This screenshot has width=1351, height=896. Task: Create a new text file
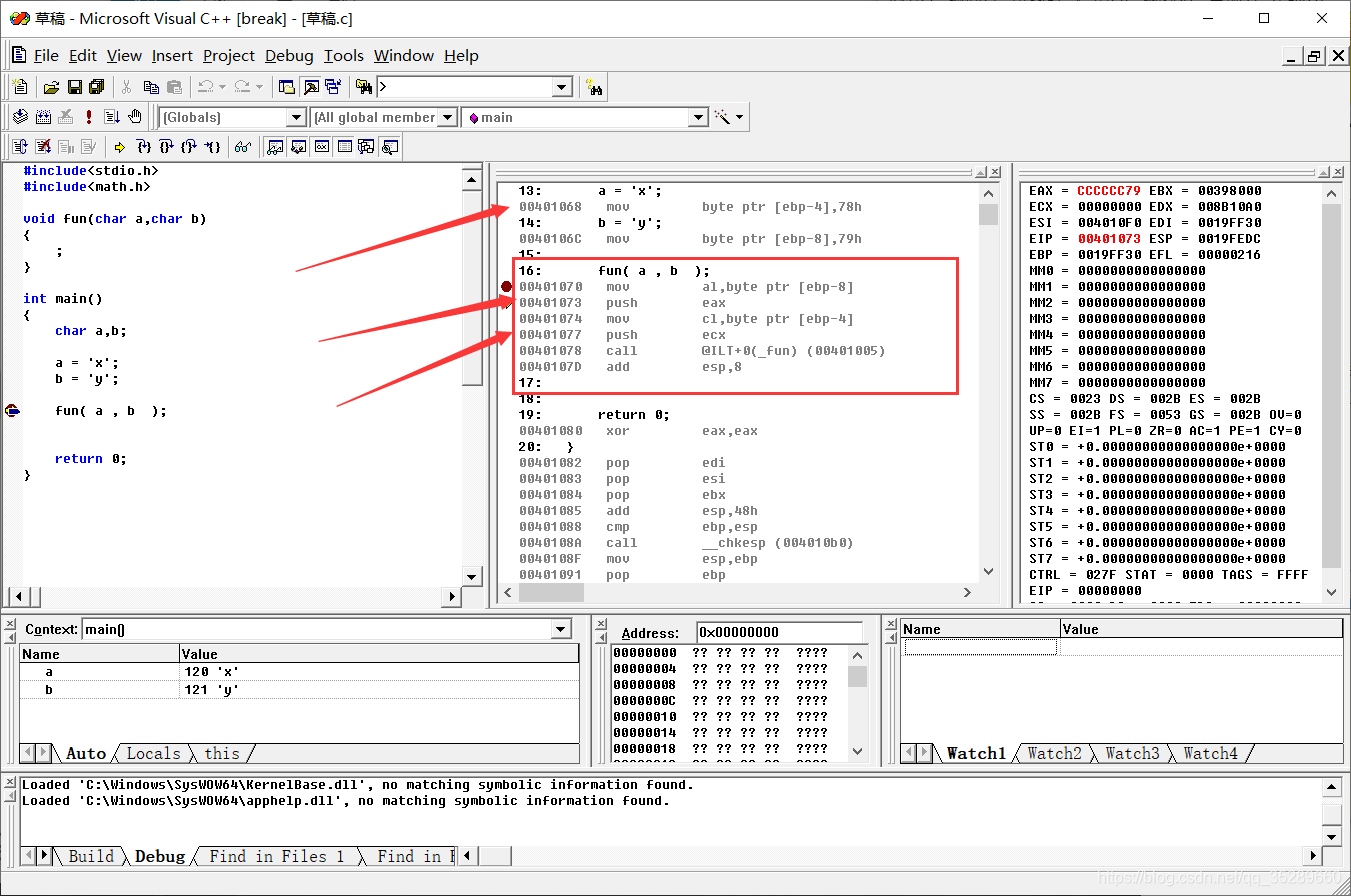pyautogui.click(x=20, y=87)
